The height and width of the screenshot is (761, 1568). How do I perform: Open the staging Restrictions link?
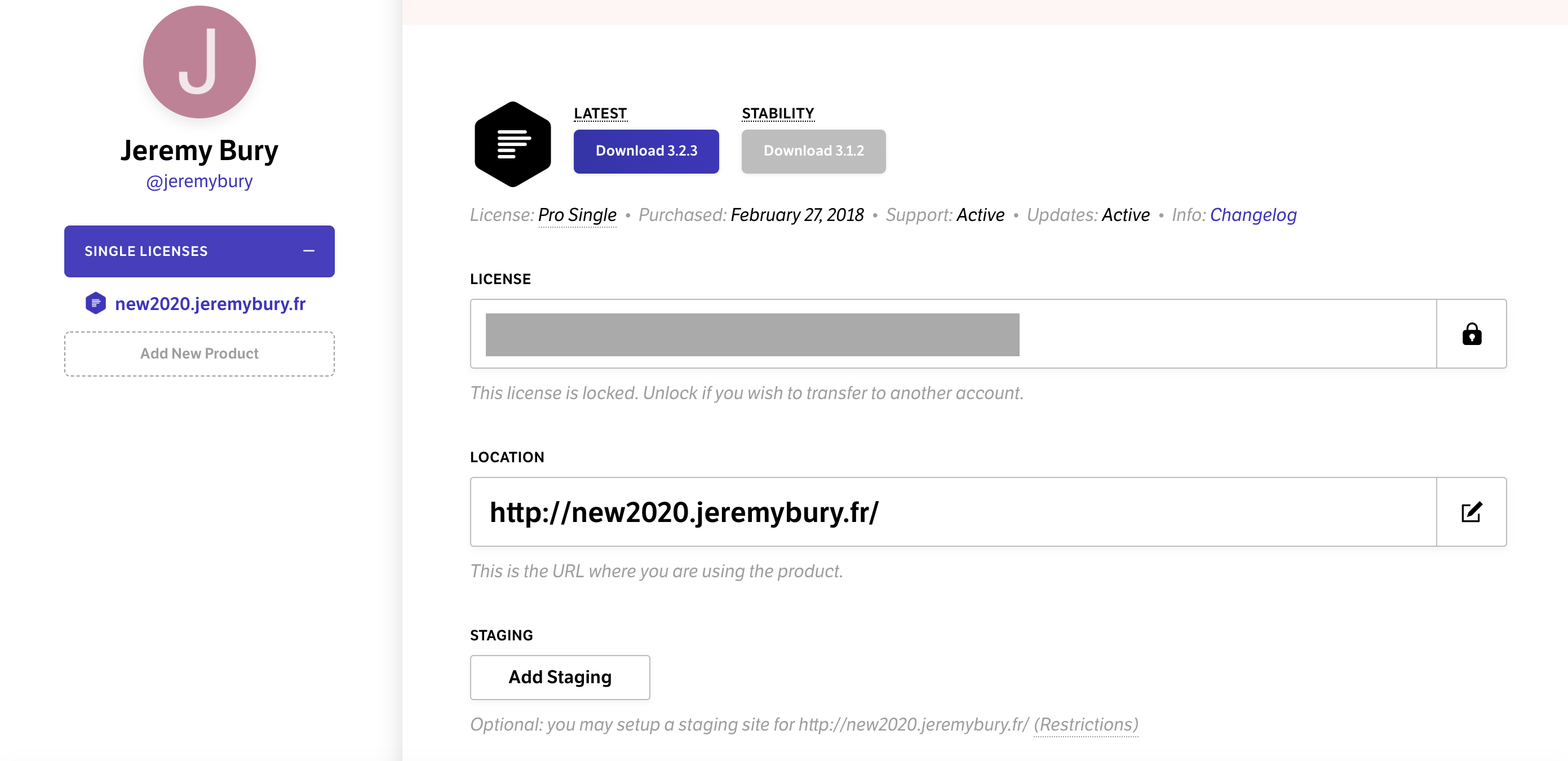click(1086, 724)
